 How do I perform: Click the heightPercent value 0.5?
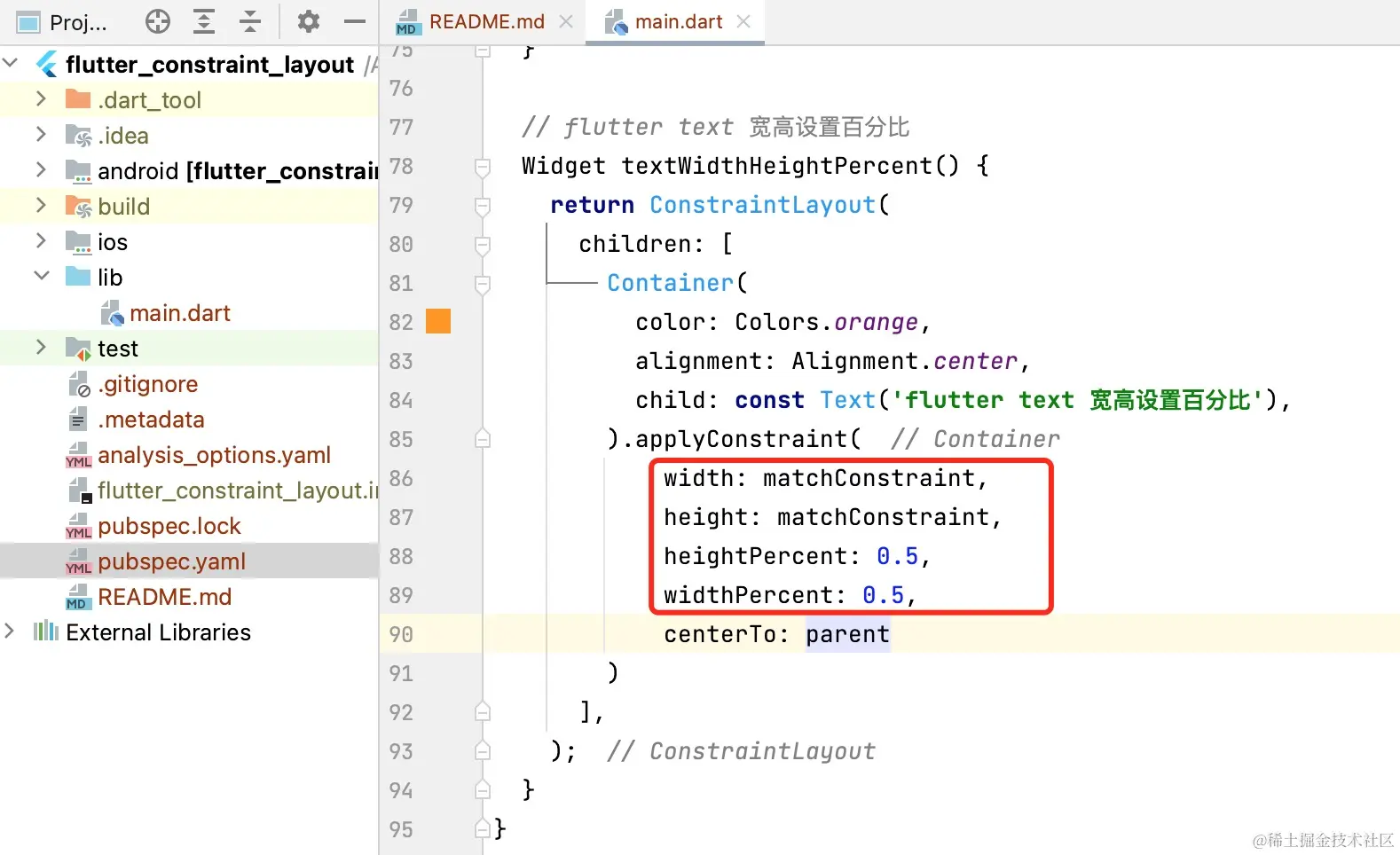(x=898, y=556)
